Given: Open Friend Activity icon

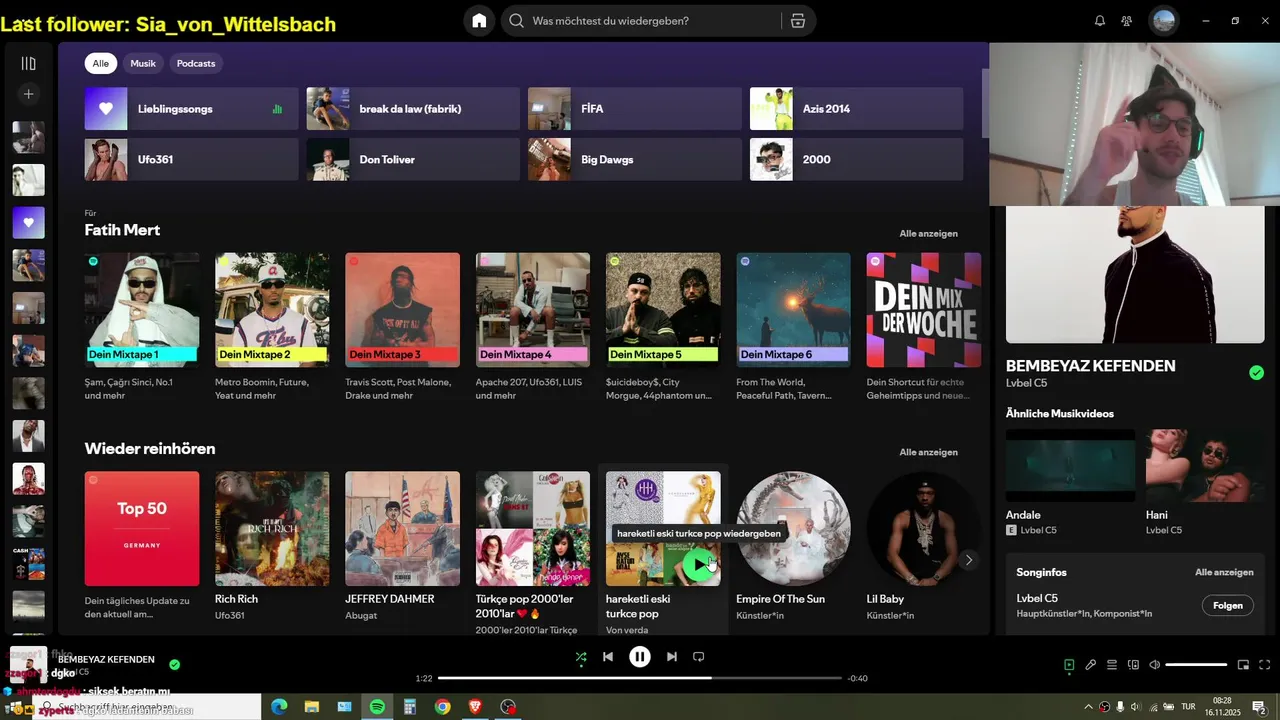Looking at the screenshot, I should [1127, 21].
